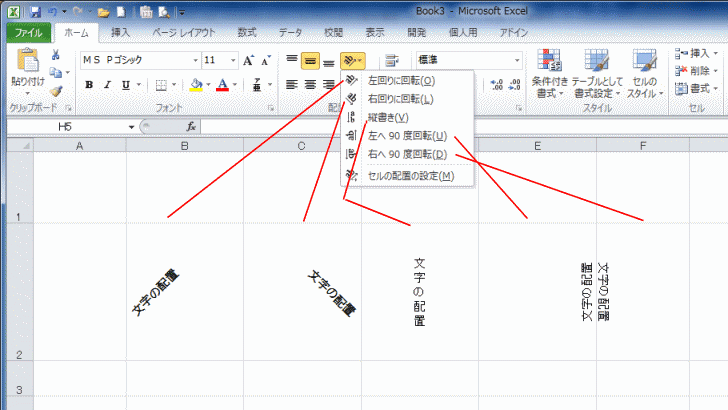This screenshot has width=728, height=410.
Task: Open テーブルとして書式設定 gallery
Action: point(597,74)
